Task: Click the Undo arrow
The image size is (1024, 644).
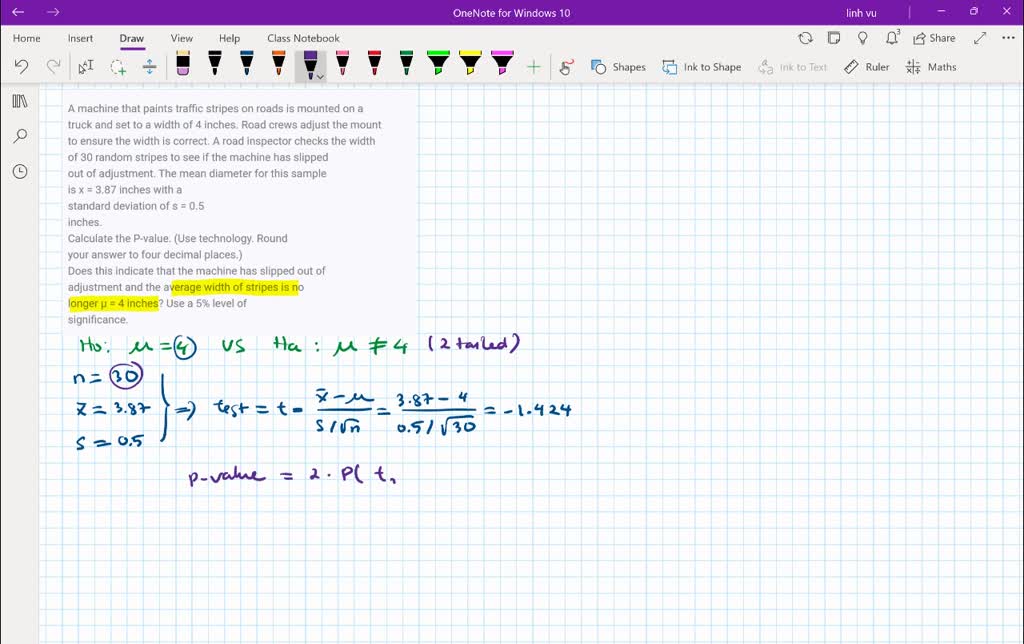Action: (x=21, y=67)
